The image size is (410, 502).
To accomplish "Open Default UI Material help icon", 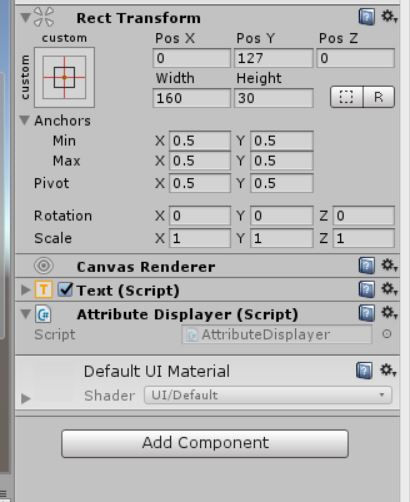I will [364, 370].
